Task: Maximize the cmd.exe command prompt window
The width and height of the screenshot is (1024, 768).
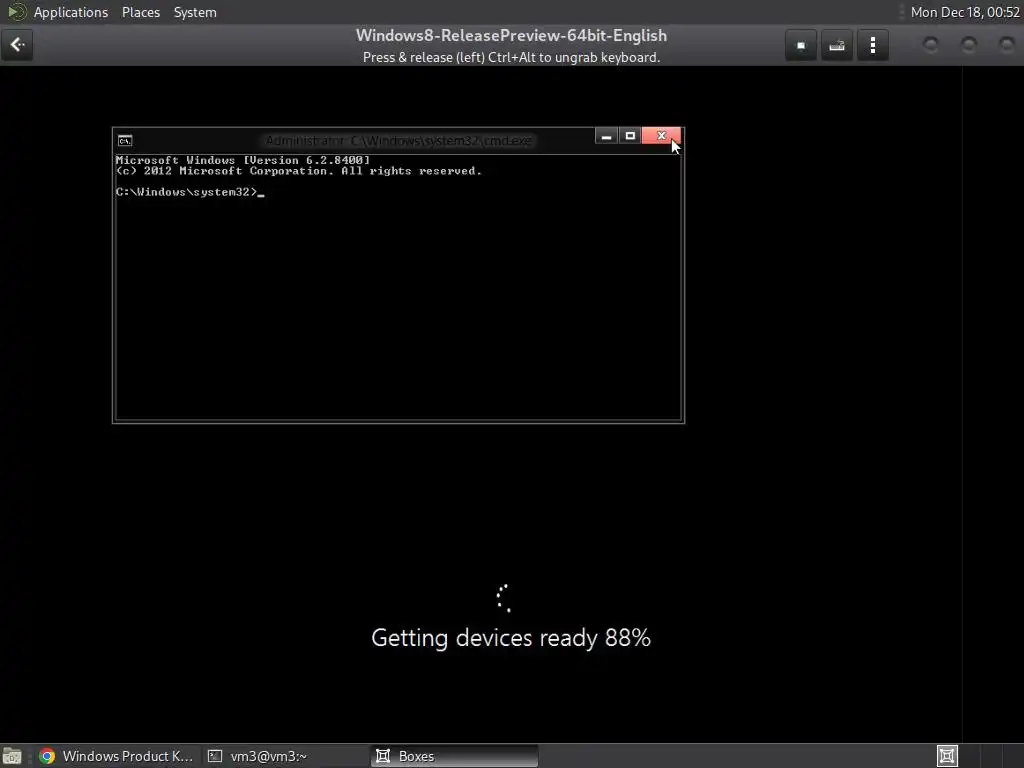Action: point(630,136)
